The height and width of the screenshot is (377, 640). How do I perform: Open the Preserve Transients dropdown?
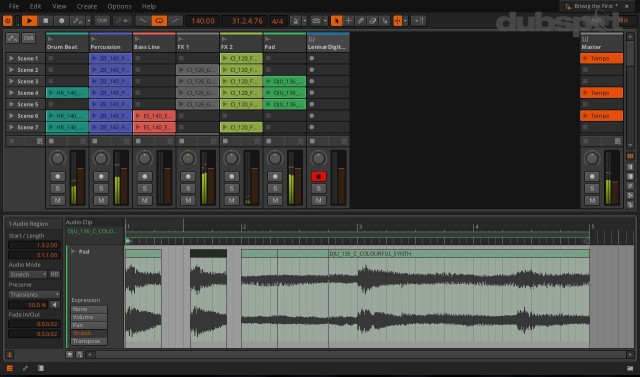[34, 294]
